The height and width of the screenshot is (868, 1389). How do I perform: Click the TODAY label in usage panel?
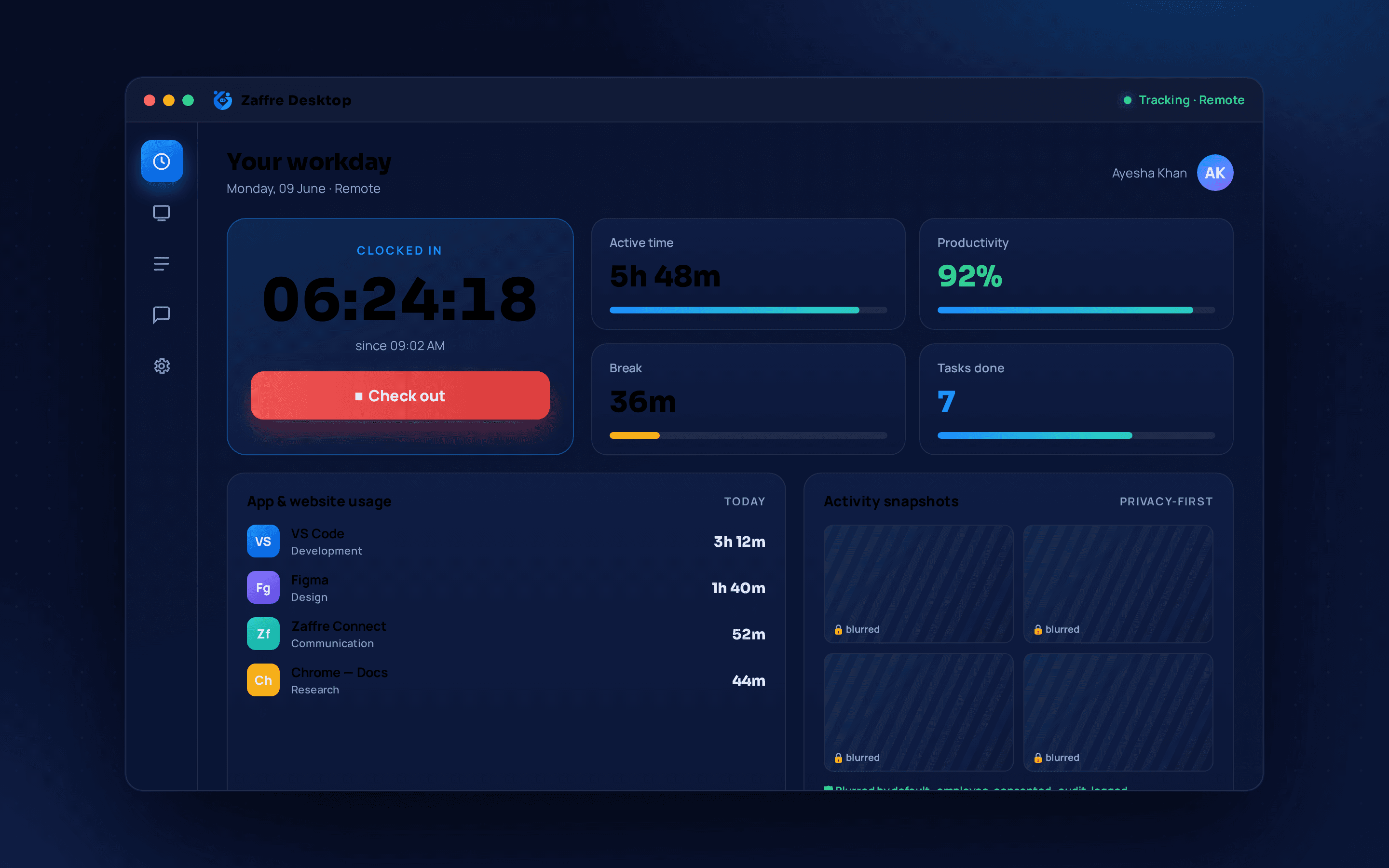(745, 501)
